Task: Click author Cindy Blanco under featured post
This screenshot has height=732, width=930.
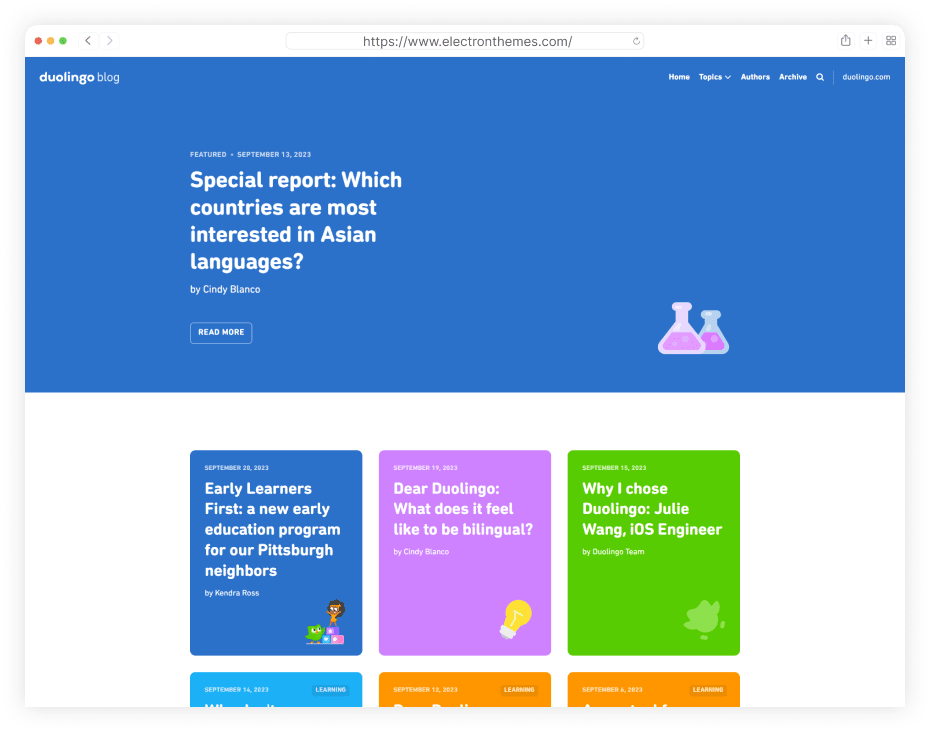Action: (231, 289)
